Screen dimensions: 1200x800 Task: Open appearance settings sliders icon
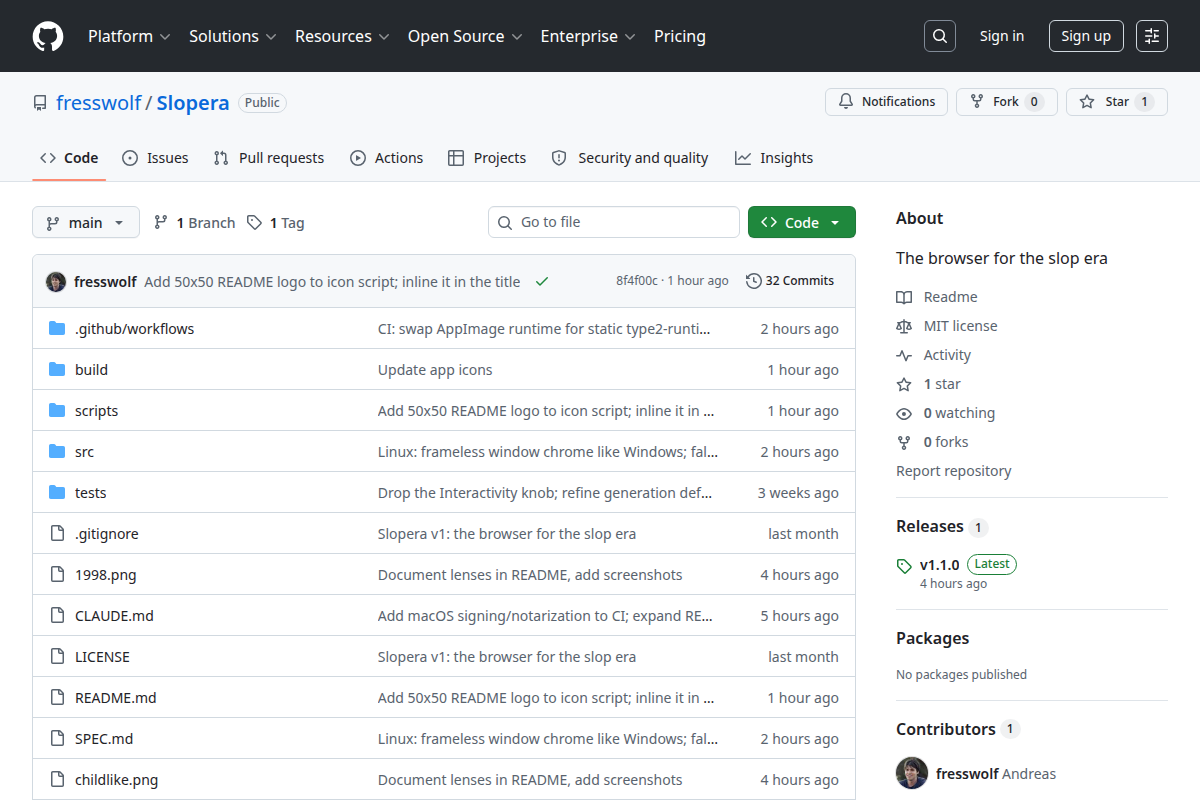tap(1152, 36)
